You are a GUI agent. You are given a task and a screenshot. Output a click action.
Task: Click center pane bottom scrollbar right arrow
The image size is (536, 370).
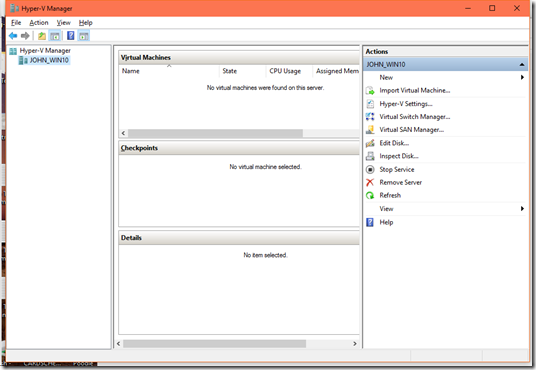354,344
